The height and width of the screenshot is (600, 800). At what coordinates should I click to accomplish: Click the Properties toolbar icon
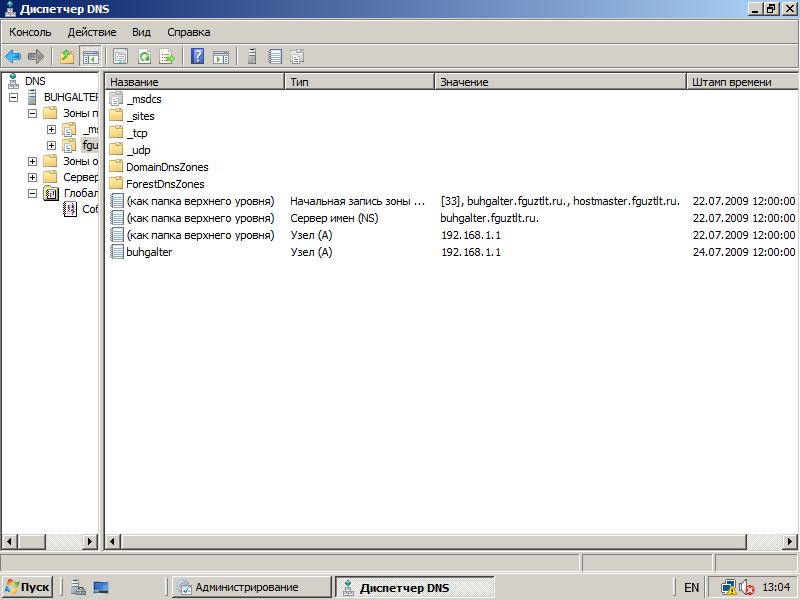(121, 57)
